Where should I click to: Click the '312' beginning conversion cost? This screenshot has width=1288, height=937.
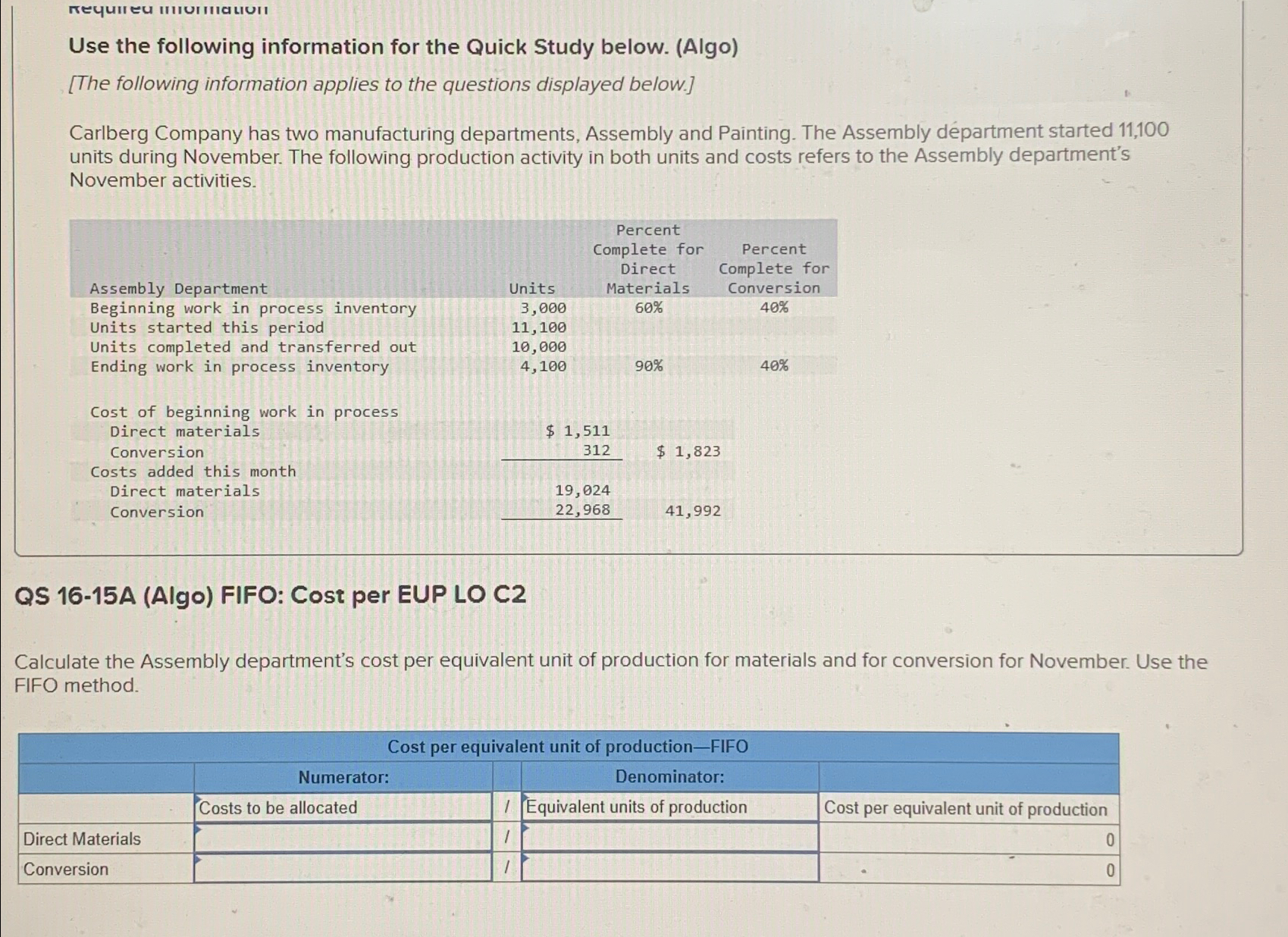[x=597, y=450]
